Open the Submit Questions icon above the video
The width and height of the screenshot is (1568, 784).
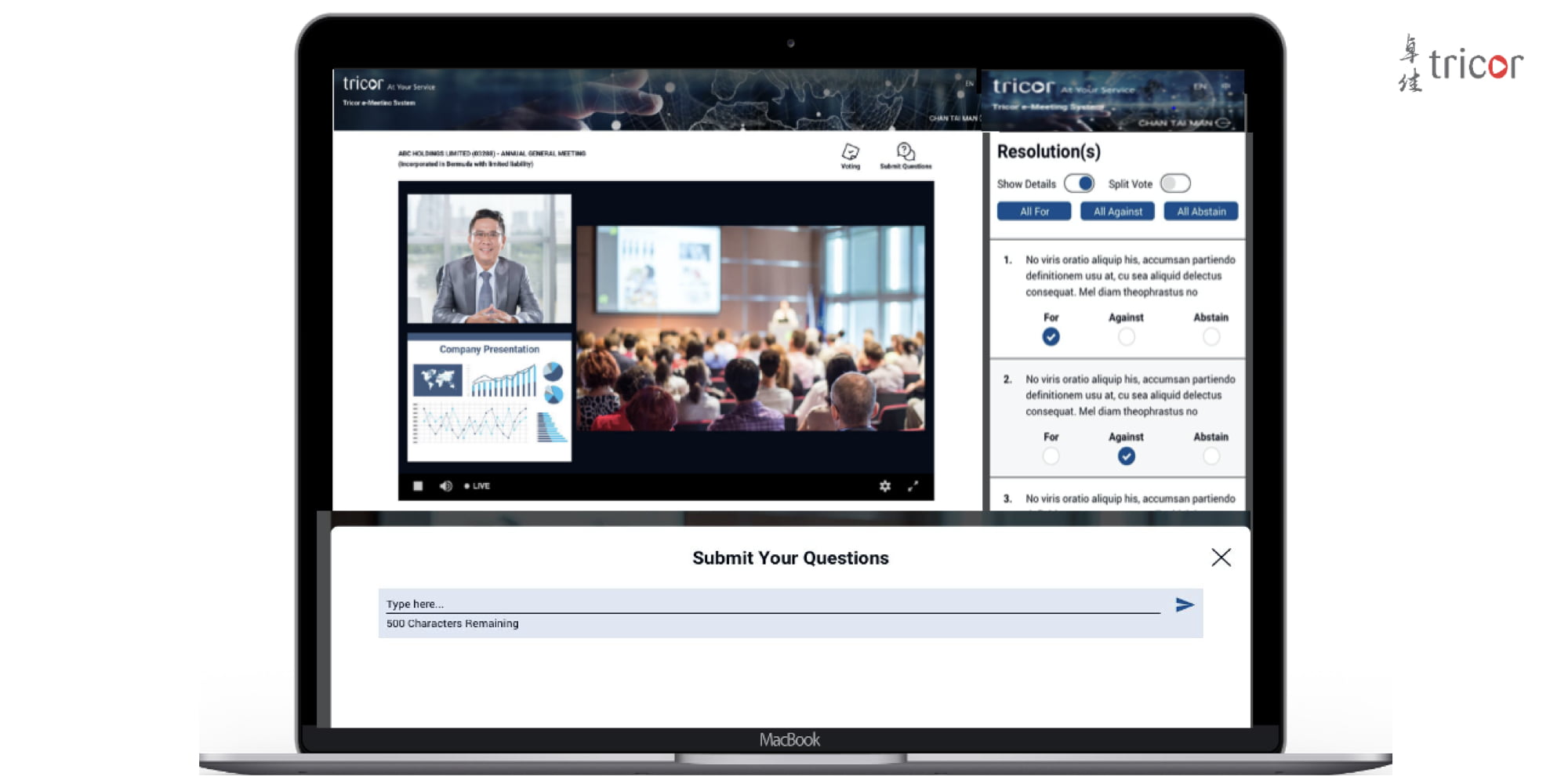pyautogui.click(x=906, y=155)
